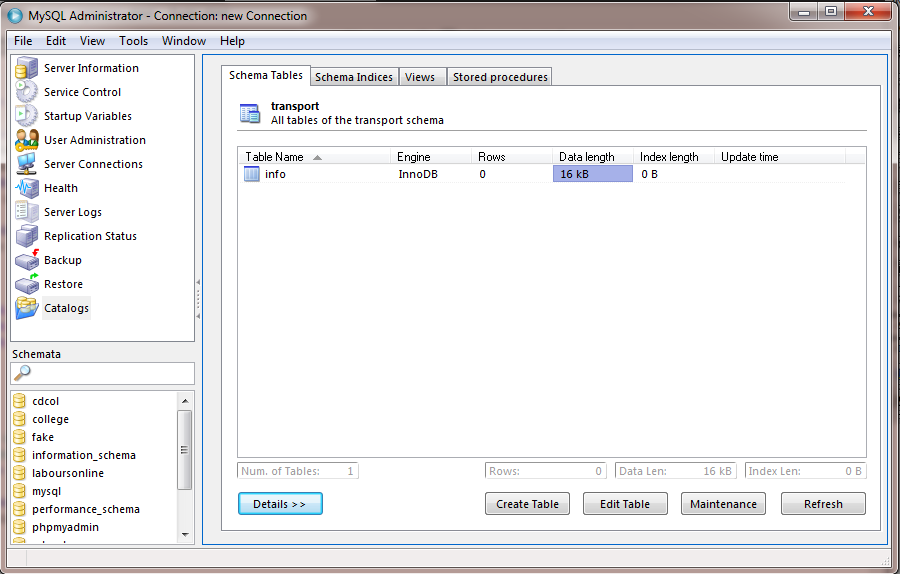900x574 pixels.
Task: Click the 'InnoDB' engine cell
Action: tap(418, 174)
